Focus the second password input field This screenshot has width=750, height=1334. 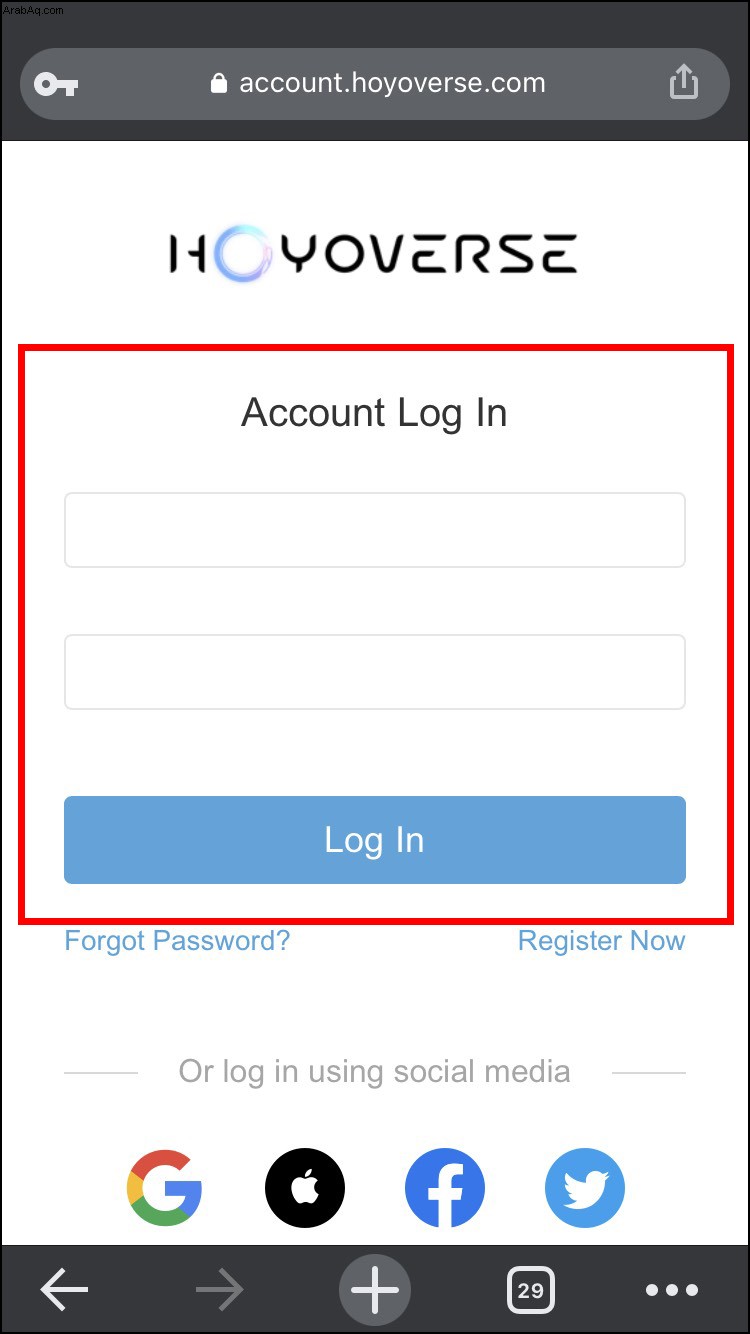point(375,672)
